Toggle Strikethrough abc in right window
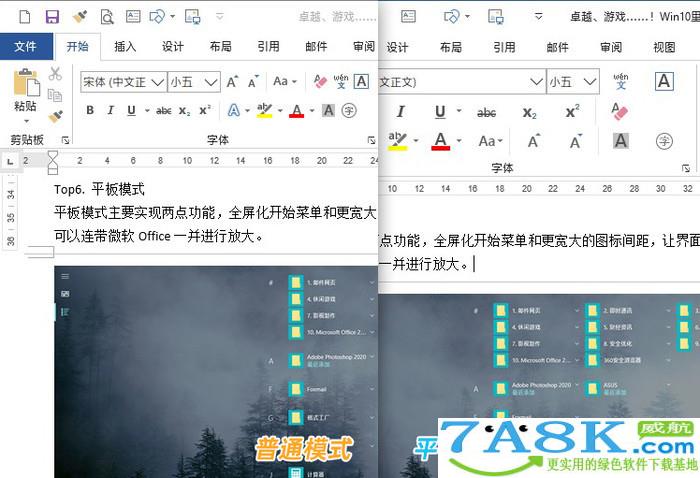Viewport: 700px width, 478px height. (486, 112)
